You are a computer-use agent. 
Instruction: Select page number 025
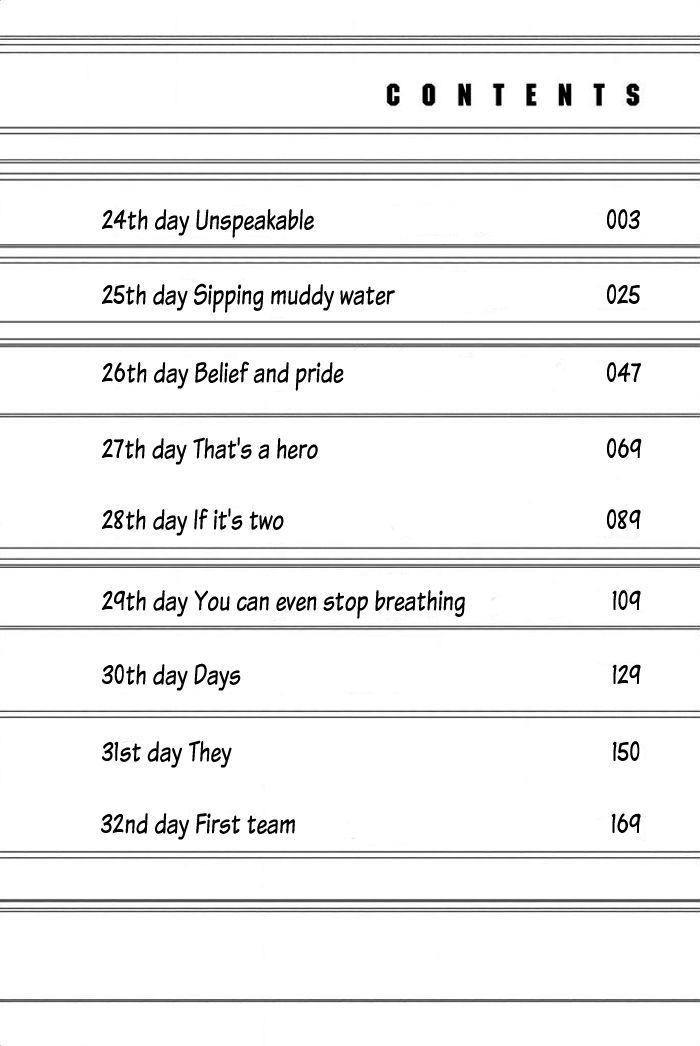point(622,295)
